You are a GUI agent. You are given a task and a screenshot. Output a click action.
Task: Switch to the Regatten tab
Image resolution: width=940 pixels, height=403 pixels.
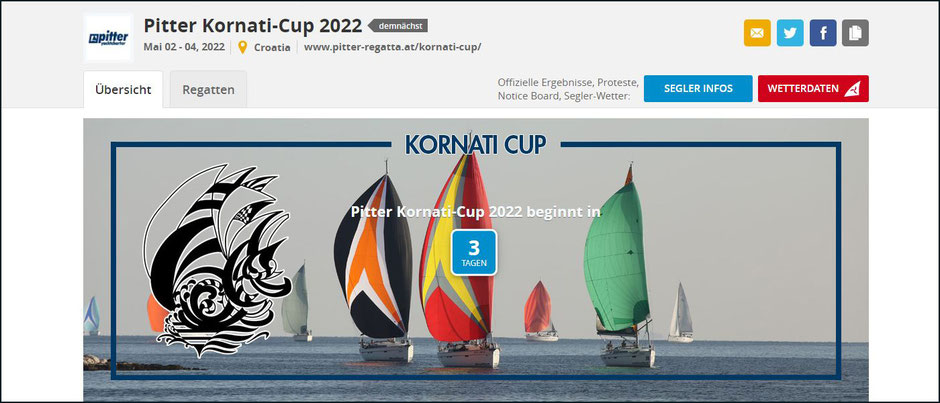pyautogui.click(x=208, y=90)
